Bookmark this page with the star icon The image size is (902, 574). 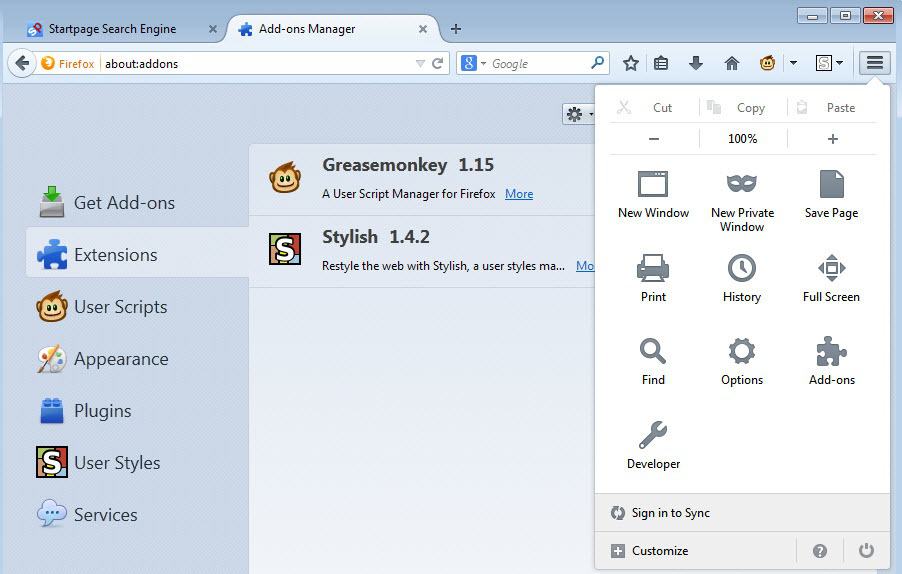pyautogui.click(x=631, y=63)
